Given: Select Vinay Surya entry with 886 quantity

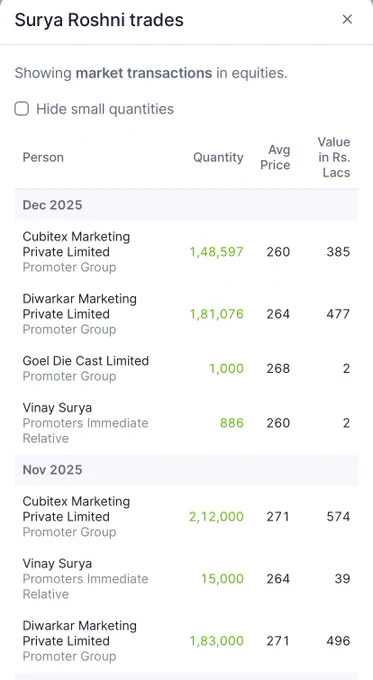Looking at the screenshot, I should point(186,423).
